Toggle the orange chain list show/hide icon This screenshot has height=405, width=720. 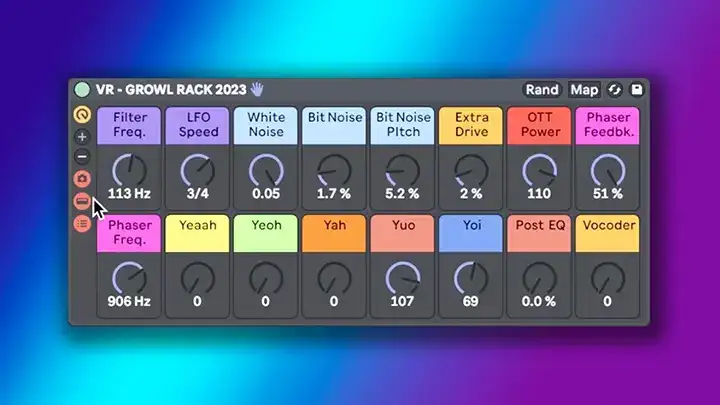click(x=82, y=201)
